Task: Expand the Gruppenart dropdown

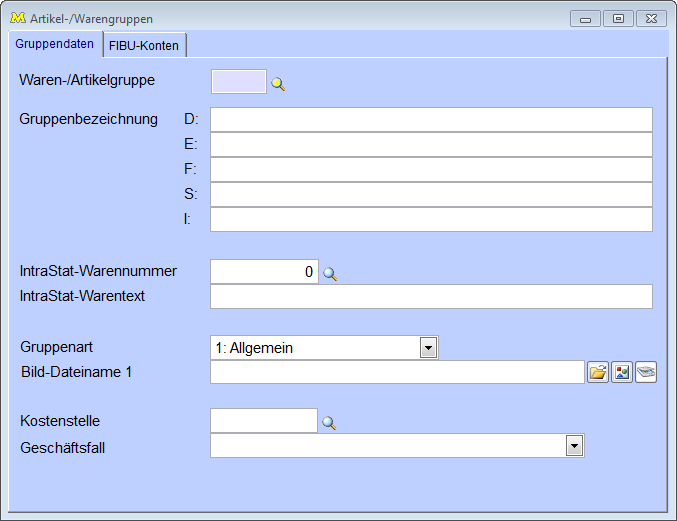Action: [428, 348]
